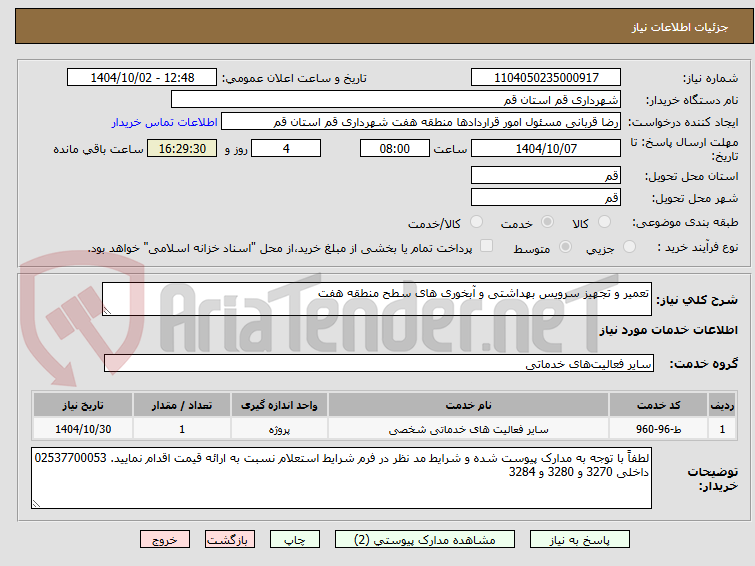Click the جزئیات اطلاعات نیاز header title

click(x=680, y=27)
